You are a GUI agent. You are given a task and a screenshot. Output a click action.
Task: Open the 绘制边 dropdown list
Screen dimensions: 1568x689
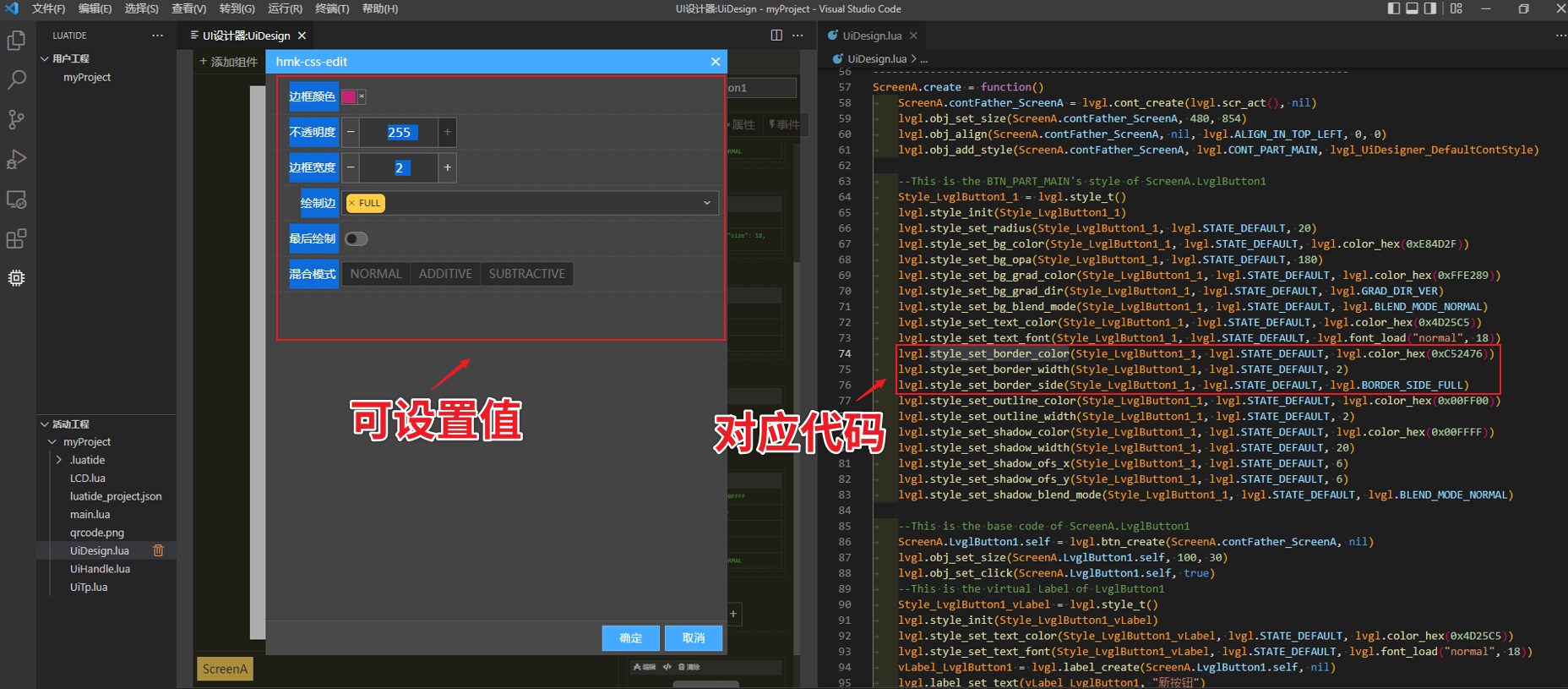pos(706,203)
